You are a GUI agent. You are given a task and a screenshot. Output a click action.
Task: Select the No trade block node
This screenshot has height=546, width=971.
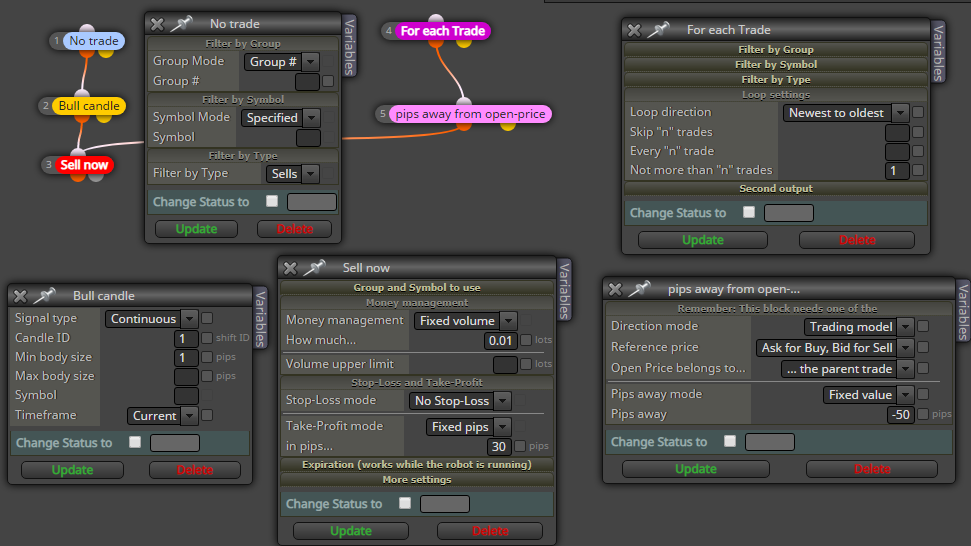tap(94, 41)
